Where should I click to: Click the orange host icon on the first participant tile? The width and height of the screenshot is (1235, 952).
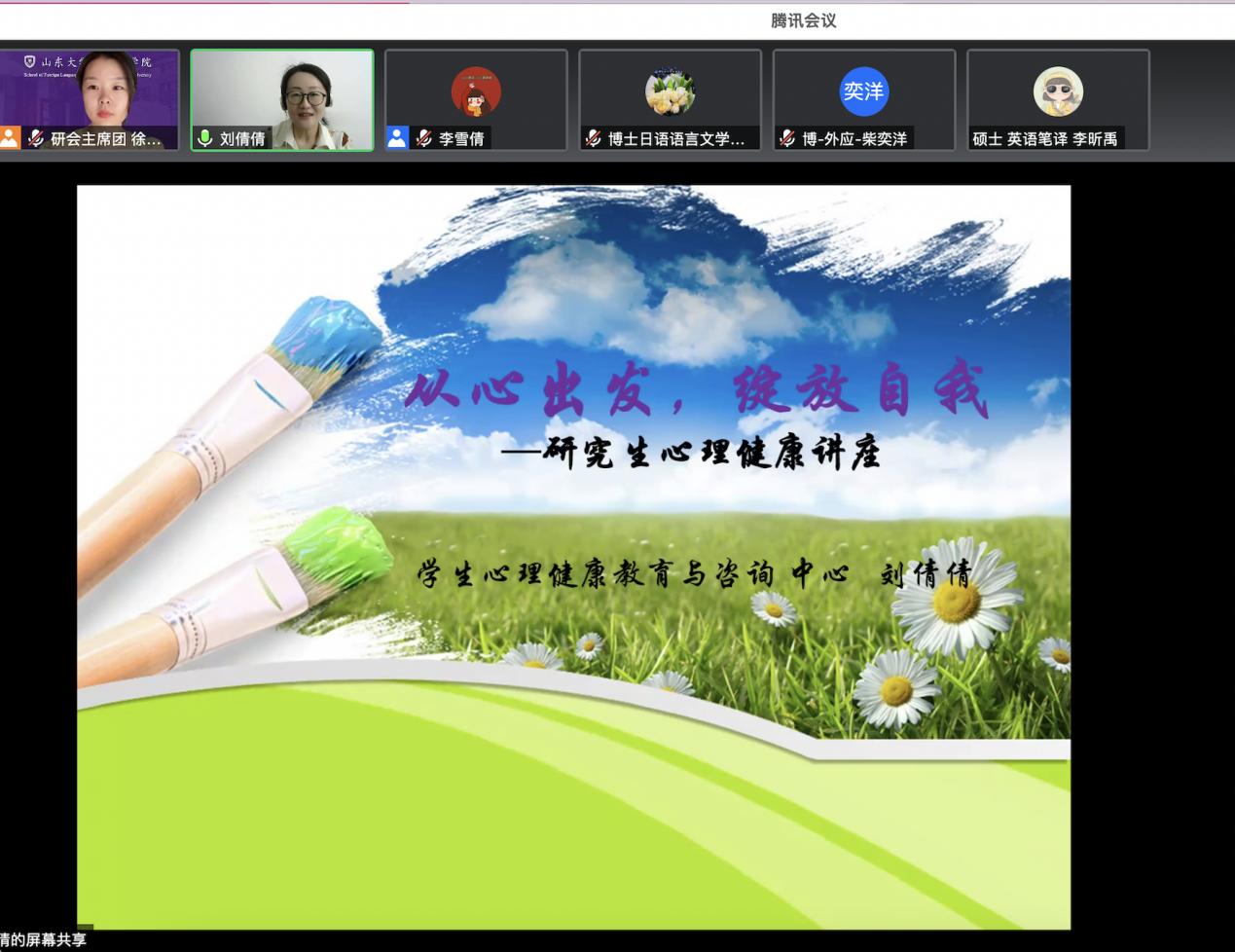[10, 138]
